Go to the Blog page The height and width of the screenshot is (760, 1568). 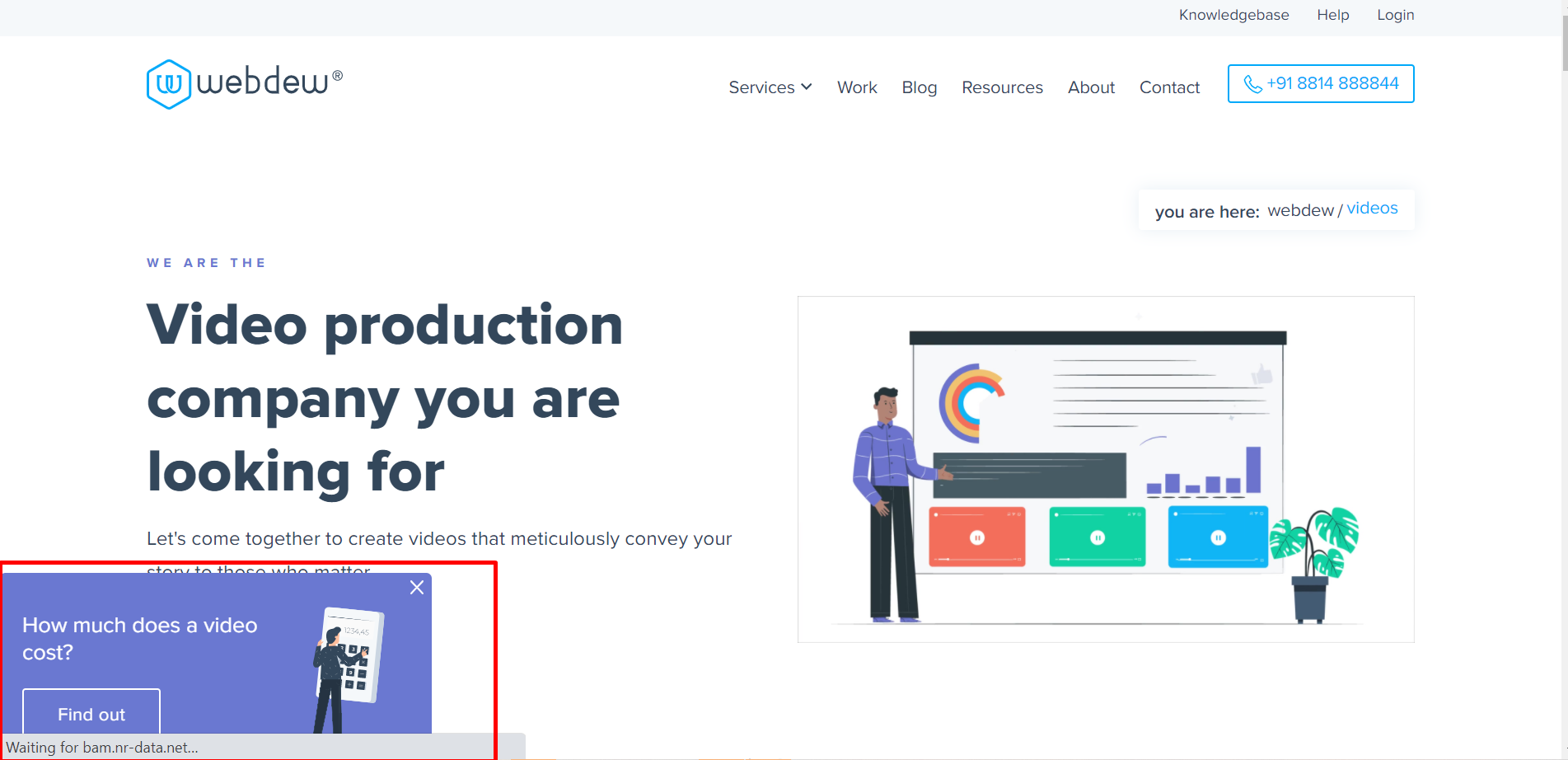[x=919, y=87]
